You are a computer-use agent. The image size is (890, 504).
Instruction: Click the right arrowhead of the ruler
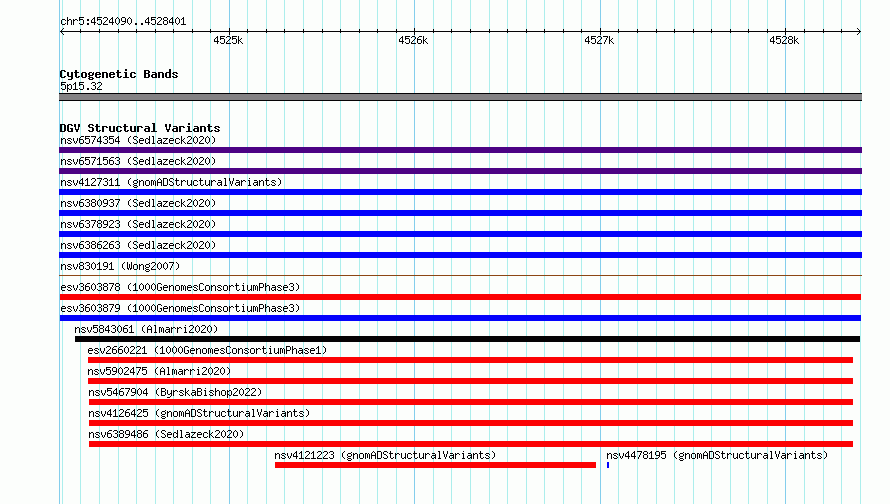[x=859, y=32]
